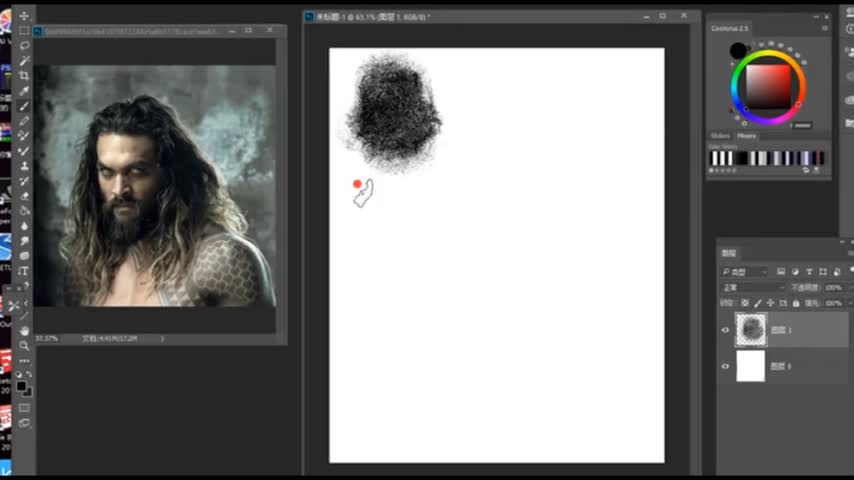The width and height of the screenshot is (854, 480).
Task: Select the Eyedropper tool
Action: pyautogui.click(x=24, y=91)
